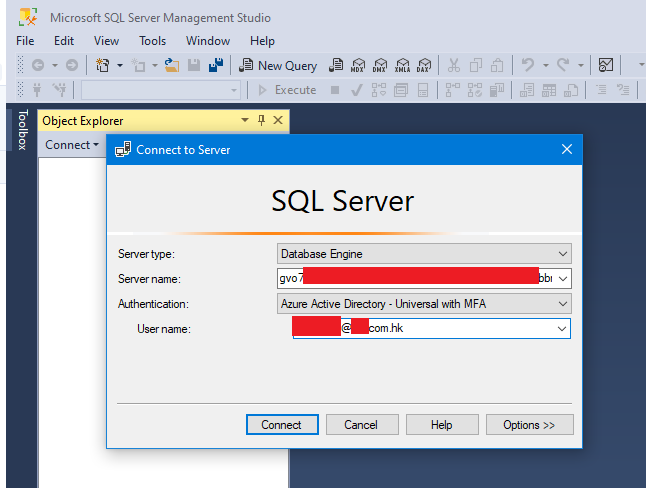
Task: Open the View menu
Action: coord(107,41)
